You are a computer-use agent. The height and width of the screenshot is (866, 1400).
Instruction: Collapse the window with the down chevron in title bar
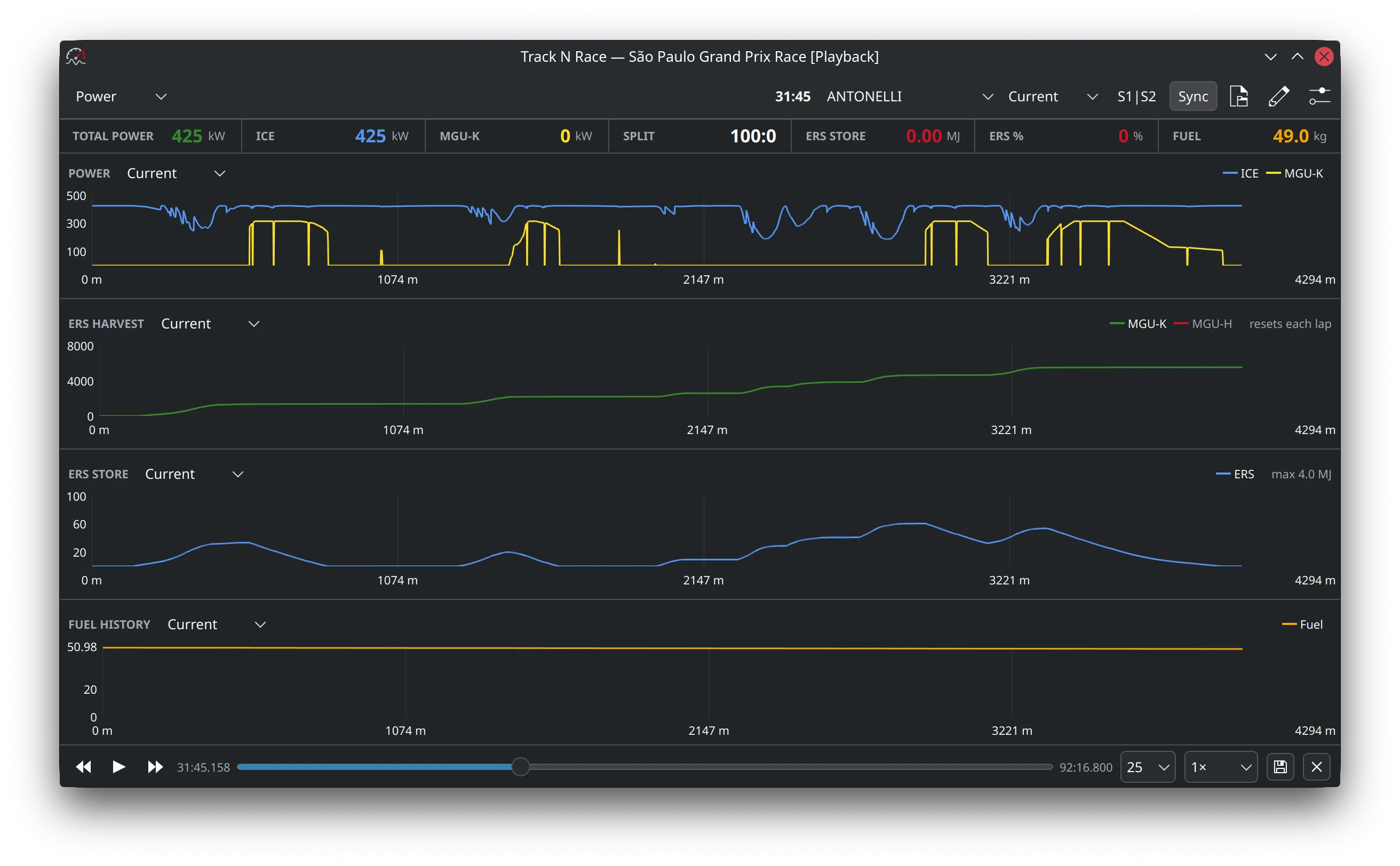1270,56
